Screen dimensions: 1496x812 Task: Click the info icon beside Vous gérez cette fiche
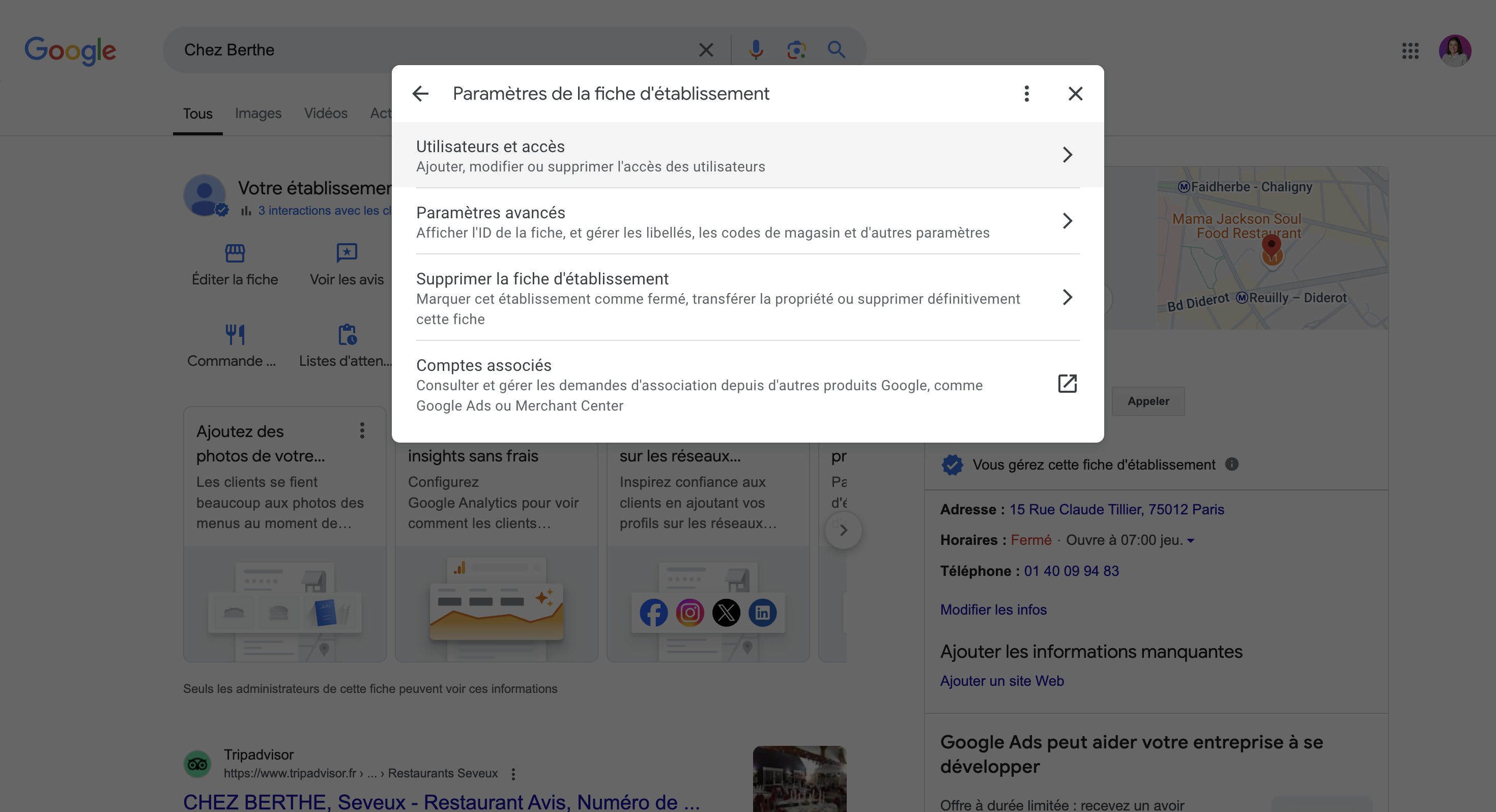point(1231,464)
